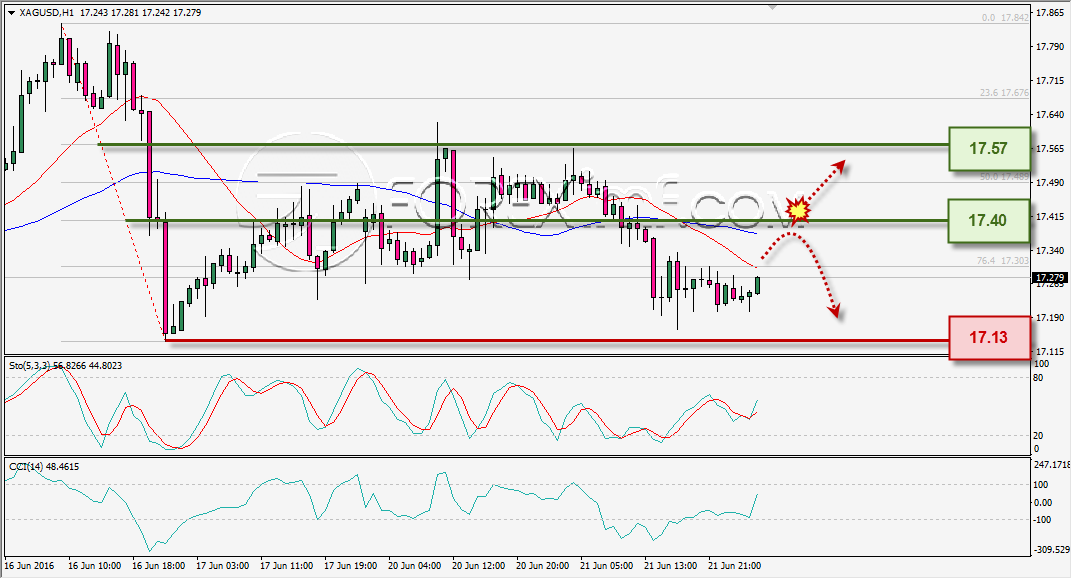The width and height of the screenshot is (1072, 579).
Task: Select the green 17.57 resistance level box
Action: (989, 148)
